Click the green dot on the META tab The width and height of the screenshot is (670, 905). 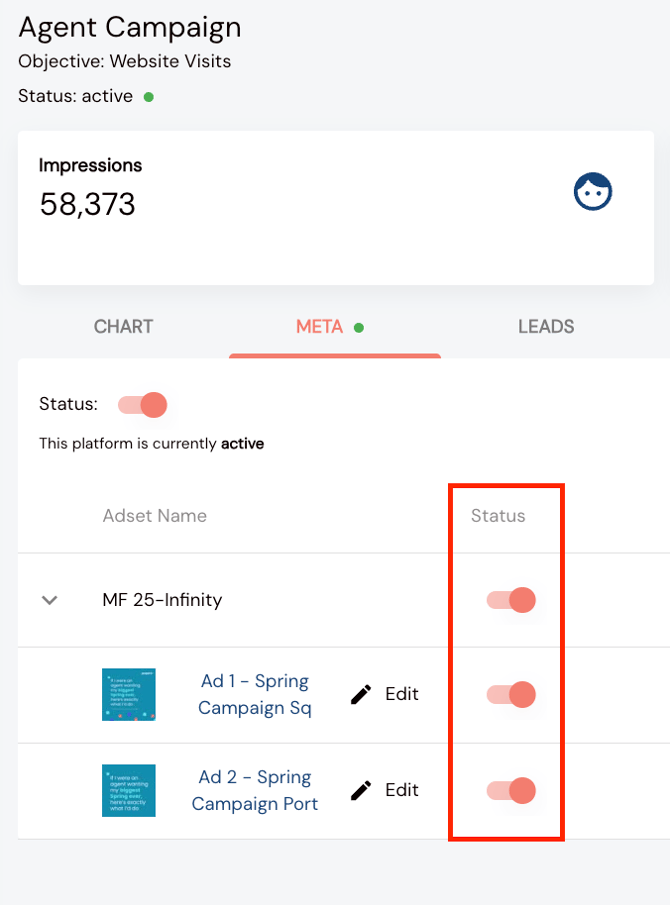(x=359, y=328)
